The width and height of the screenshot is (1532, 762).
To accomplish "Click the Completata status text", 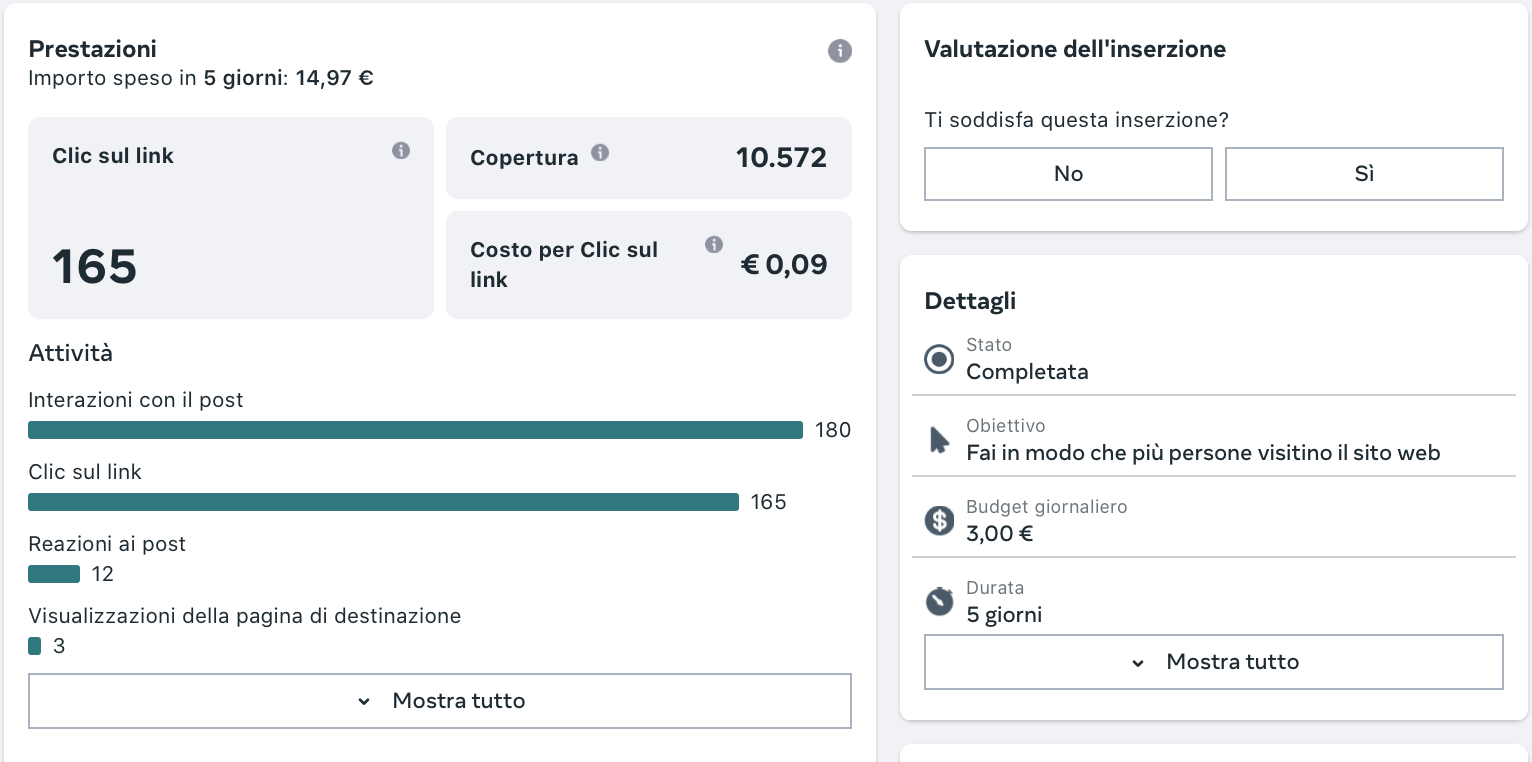I will click(x=1027, y=372).
